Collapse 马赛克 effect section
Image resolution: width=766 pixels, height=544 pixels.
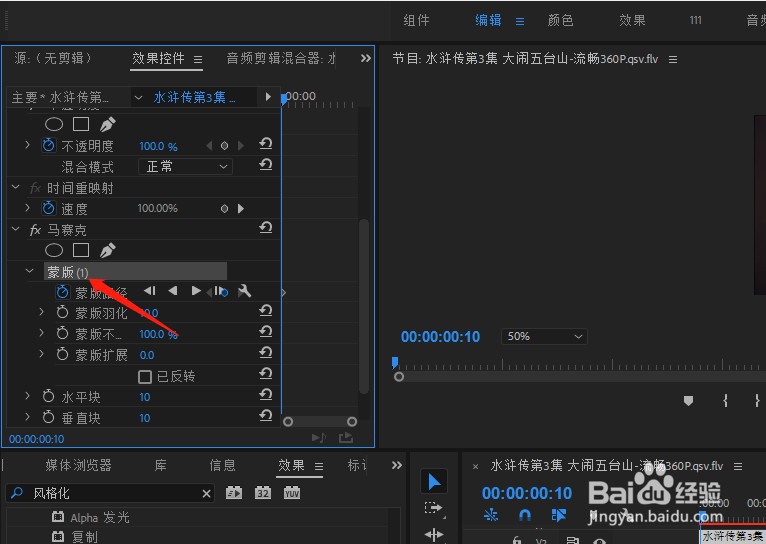(16, 229)
